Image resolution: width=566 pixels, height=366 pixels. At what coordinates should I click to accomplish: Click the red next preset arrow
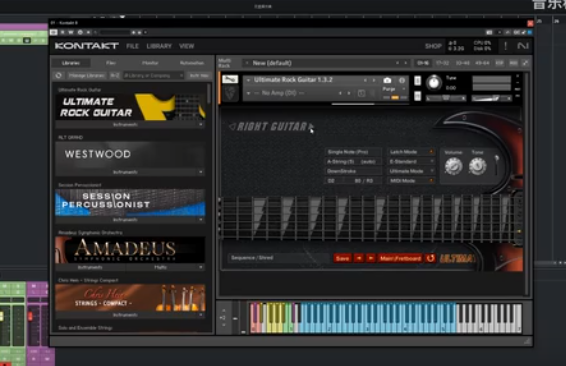coord(371,258)
